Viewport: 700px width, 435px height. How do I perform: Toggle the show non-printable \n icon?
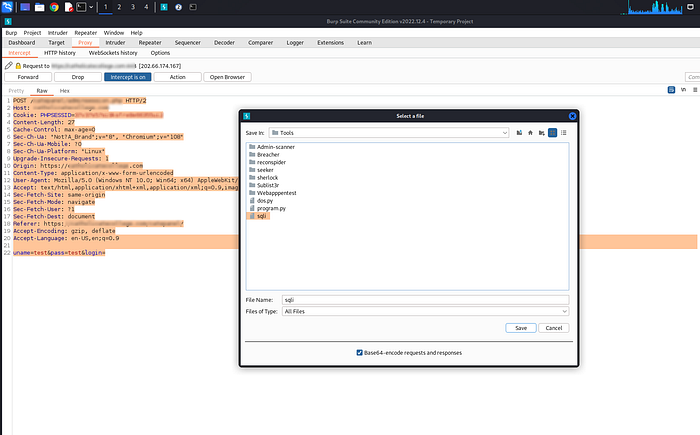pyautogui.click(x=683, y=90)
